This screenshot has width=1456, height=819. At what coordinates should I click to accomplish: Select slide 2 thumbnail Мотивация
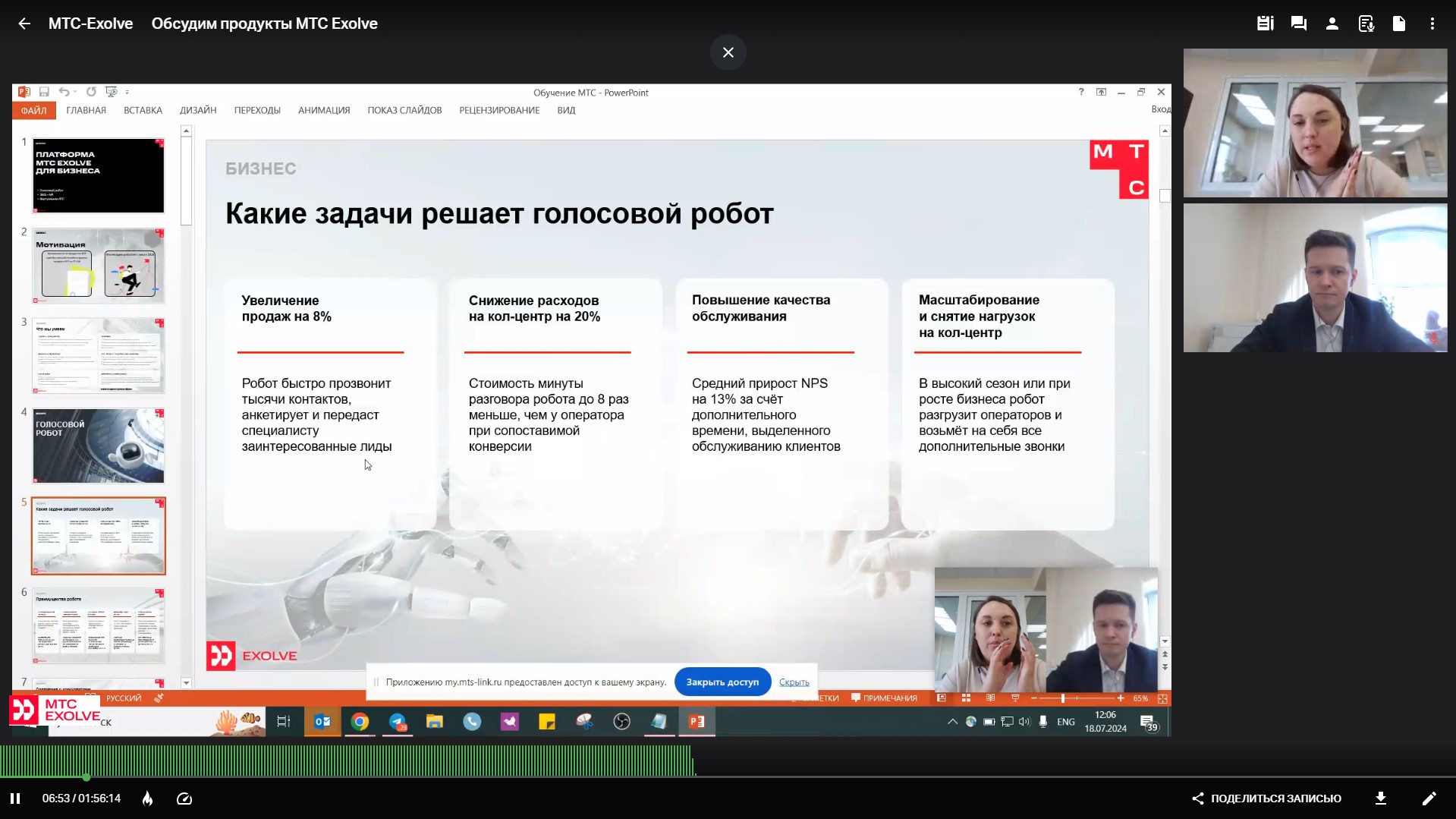99,266
